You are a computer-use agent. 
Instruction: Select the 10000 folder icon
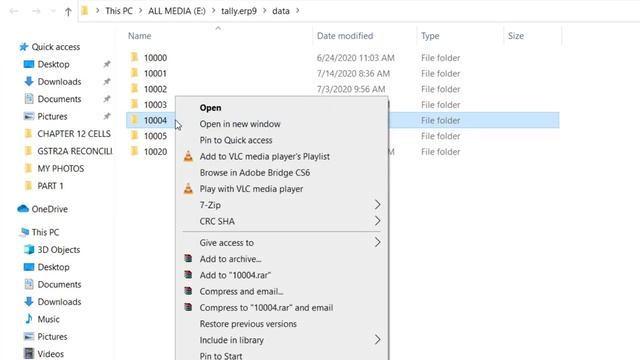point(135,57)
